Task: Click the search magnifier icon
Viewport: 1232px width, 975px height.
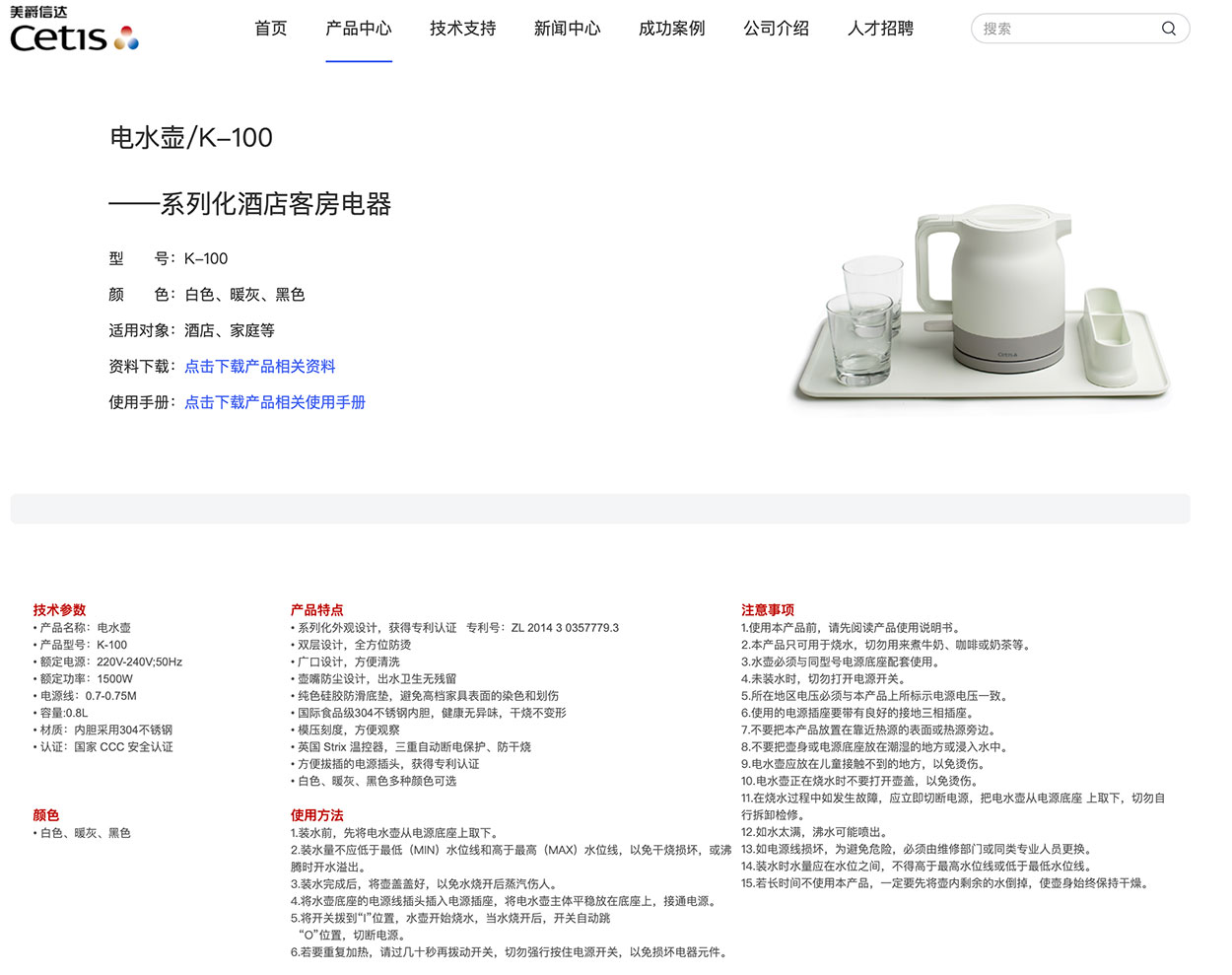Action: tap(1169, 29)
